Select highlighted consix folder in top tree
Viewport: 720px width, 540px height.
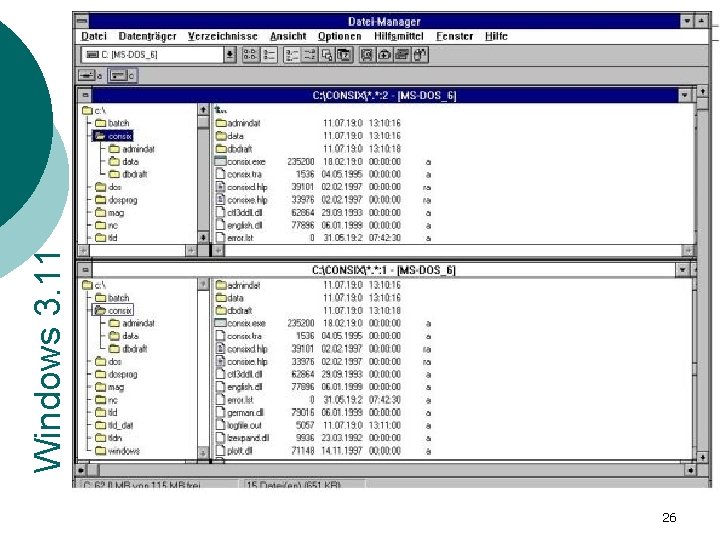(113, 136)
